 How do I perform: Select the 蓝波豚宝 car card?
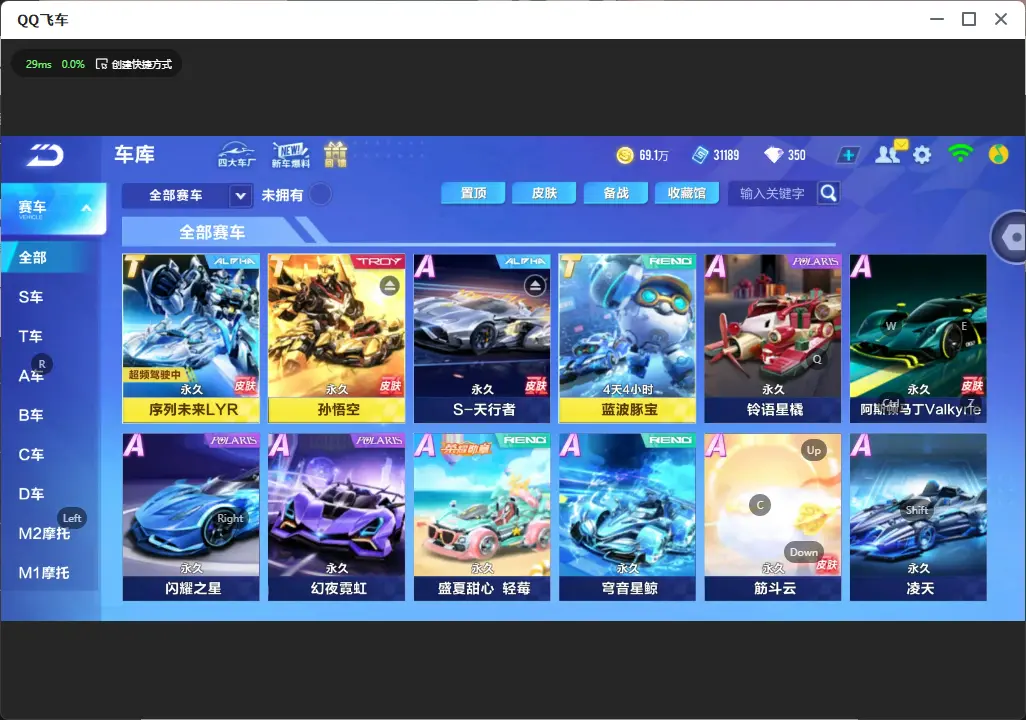pyautogui.click(x=628, y=338)
